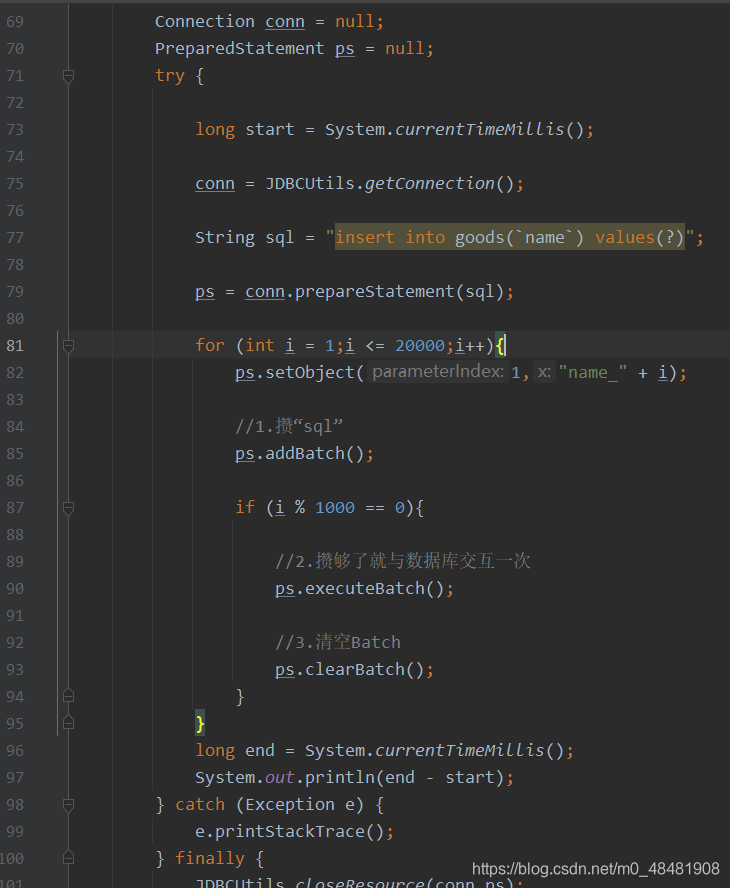Click 'PreparedStatement' on line 70
The image size is (730, 888).
(240, 49)
